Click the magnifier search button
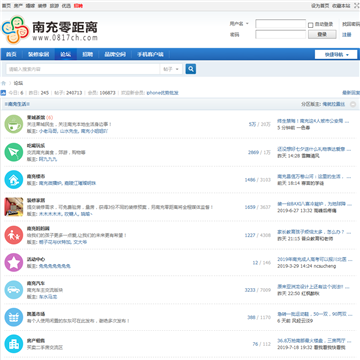Screen dimensions: 360x360 pos(191,69)
